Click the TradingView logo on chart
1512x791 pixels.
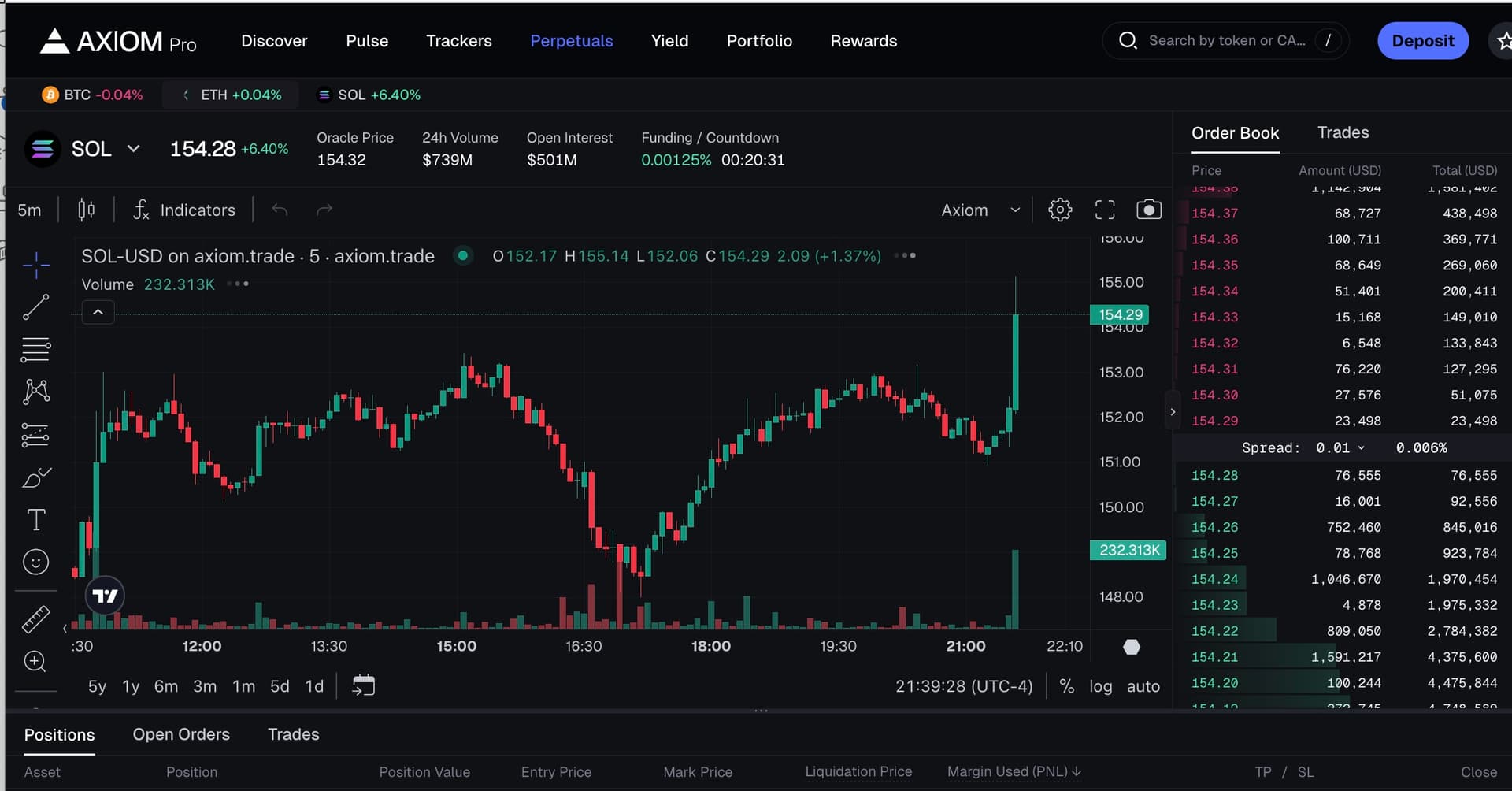point(105,596)
